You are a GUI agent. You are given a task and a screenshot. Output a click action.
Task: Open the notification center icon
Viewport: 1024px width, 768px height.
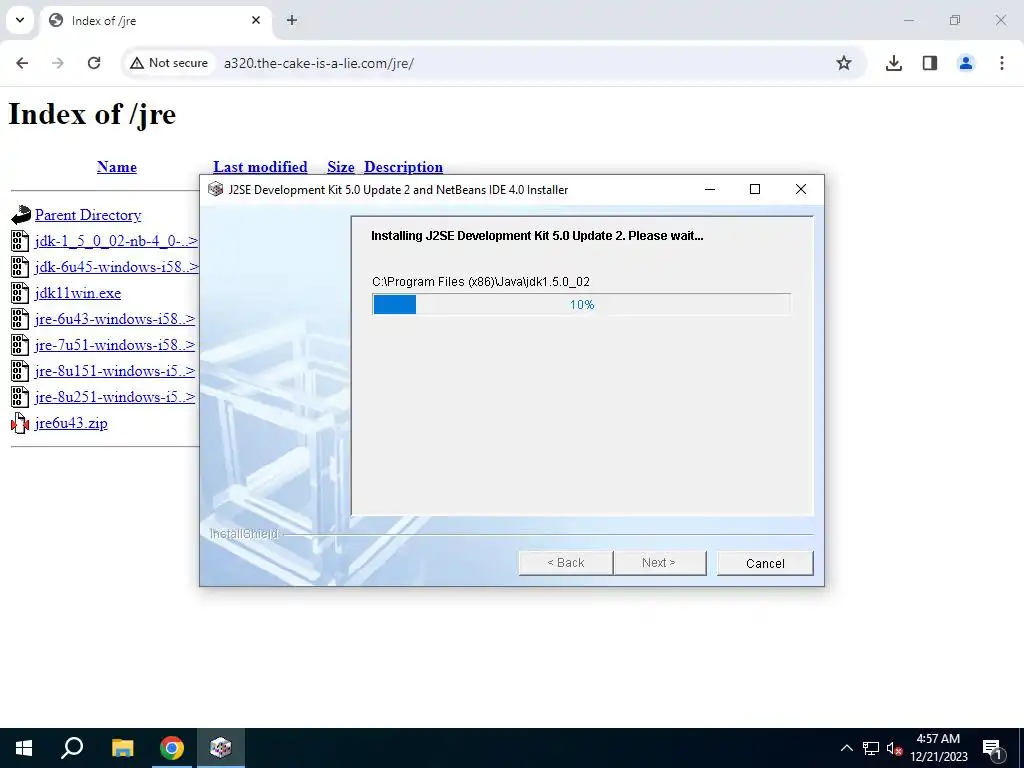(x=993, y=748)
